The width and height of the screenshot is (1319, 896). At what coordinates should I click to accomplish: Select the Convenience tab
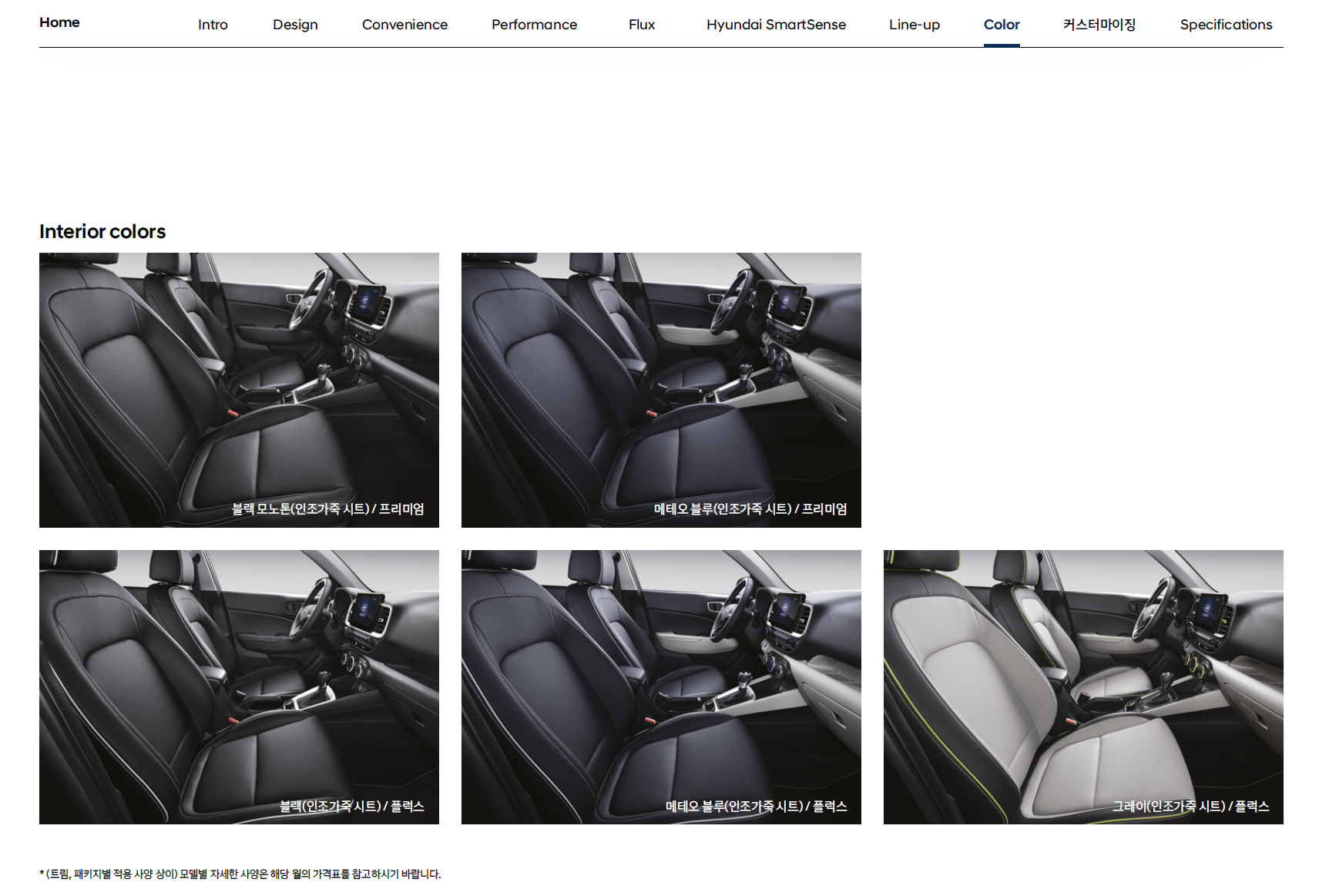(x=404, y=25)
